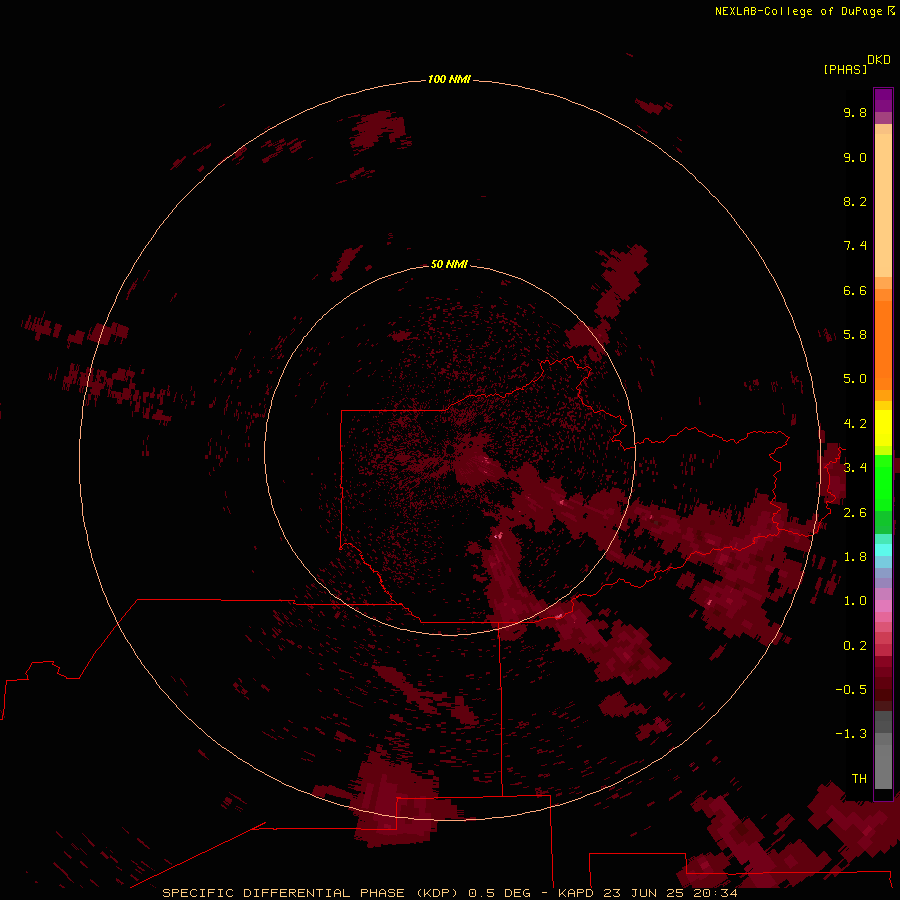Click the 4.2 color scale value
This screenshot has height=900, width=900.
point(855,424)
